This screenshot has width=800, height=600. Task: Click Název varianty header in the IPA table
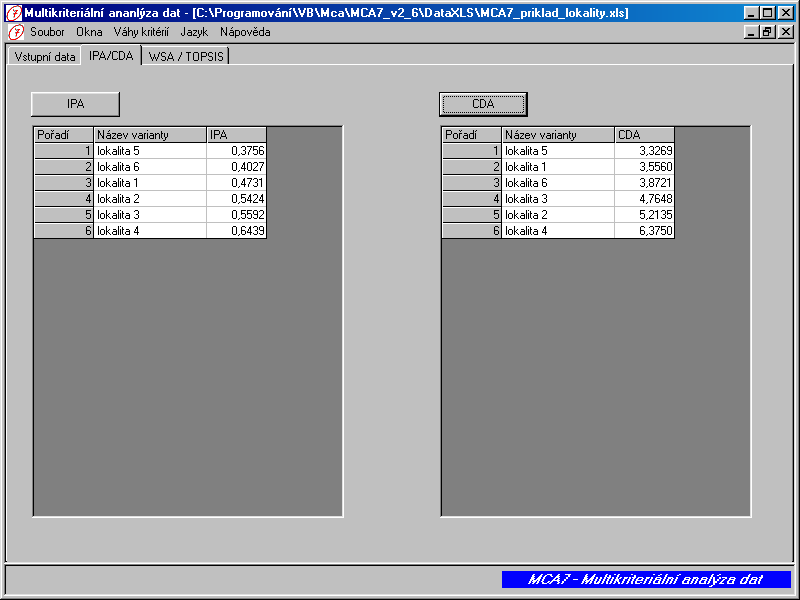coord(150,135)
